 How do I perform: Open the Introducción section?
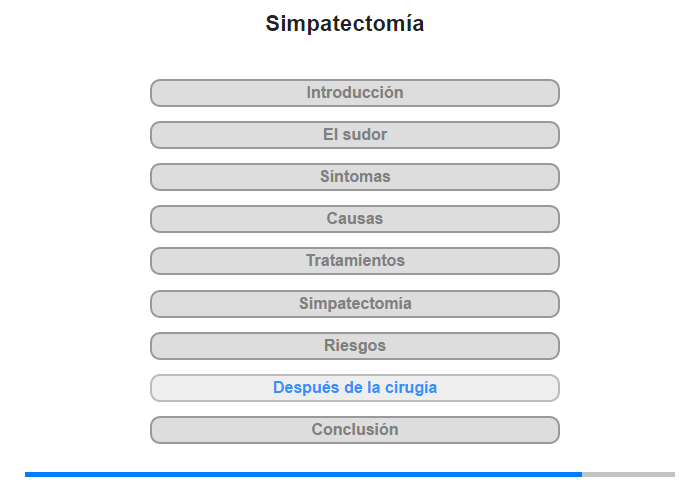click(x=354, y=93)
